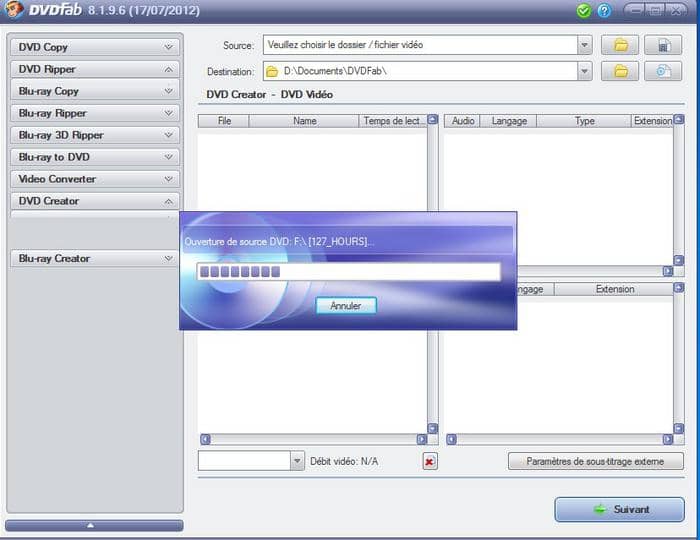Click down arrow of audio table scrollbar

pyautogui.click(x=679, y=260)
